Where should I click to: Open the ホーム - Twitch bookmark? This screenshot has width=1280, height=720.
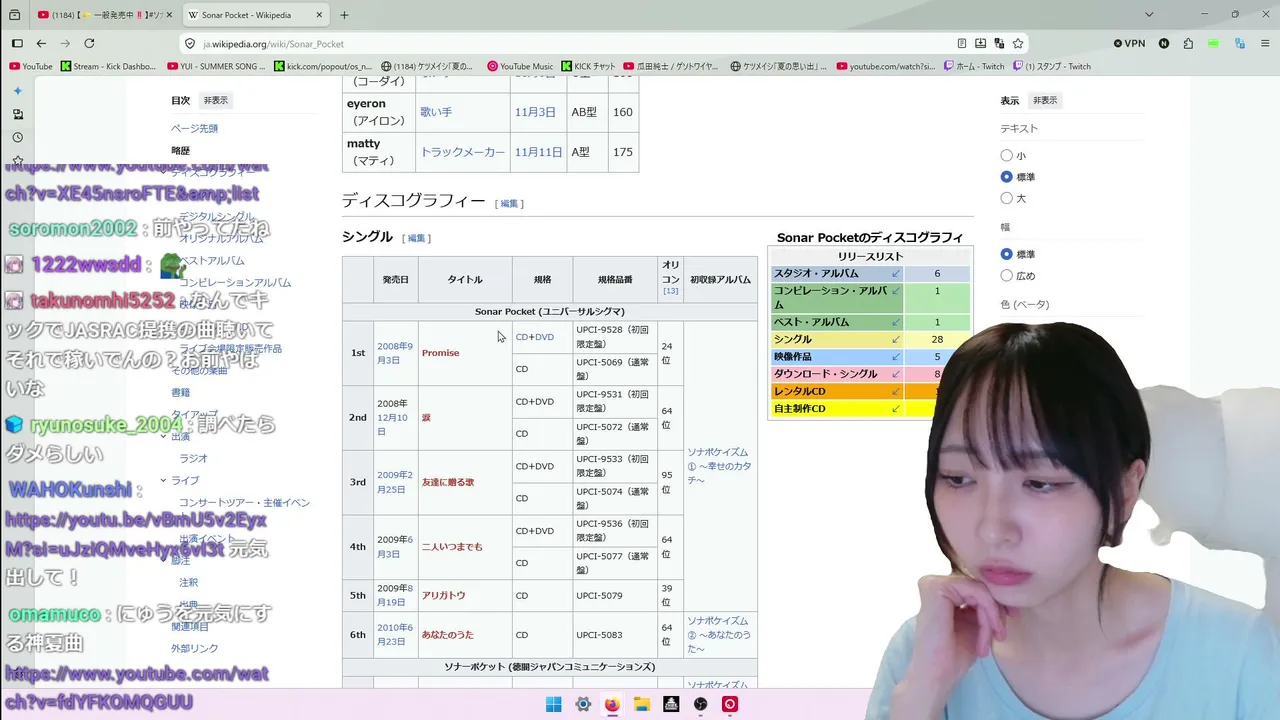pyautogui.click(x=973, y=66)
